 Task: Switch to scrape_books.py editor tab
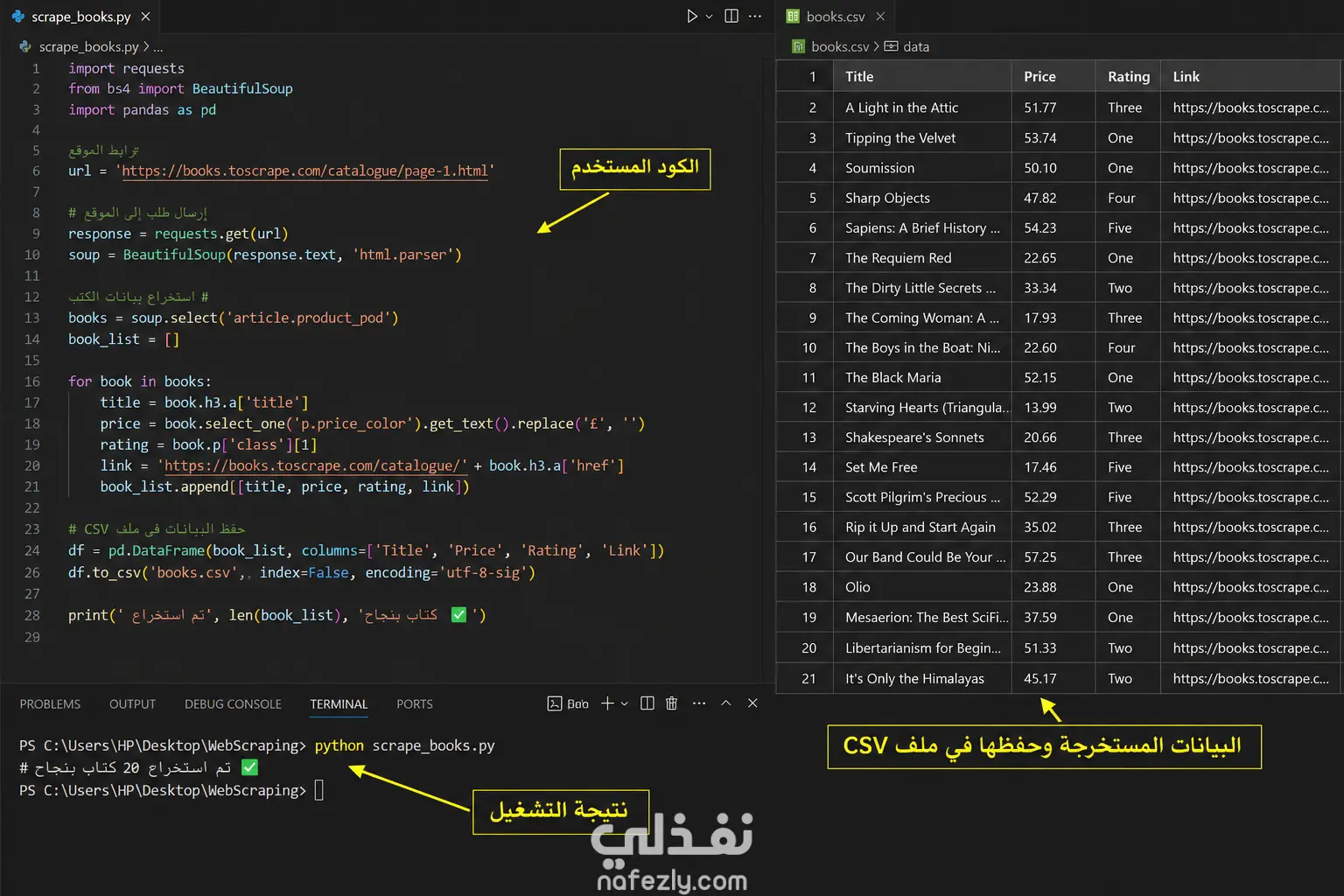(x=80, y=17)
